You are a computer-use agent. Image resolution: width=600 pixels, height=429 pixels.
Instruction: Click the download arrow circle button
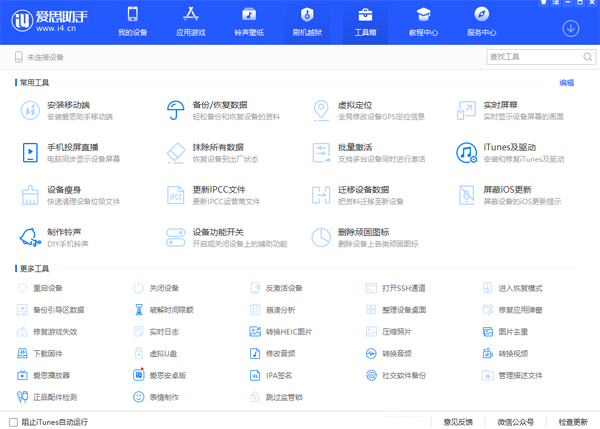tap(571, 29)
